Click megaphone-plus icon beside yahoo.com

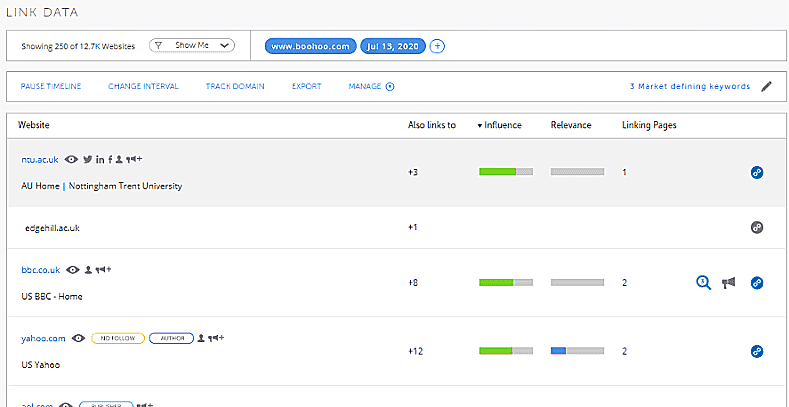click(216, 338)
